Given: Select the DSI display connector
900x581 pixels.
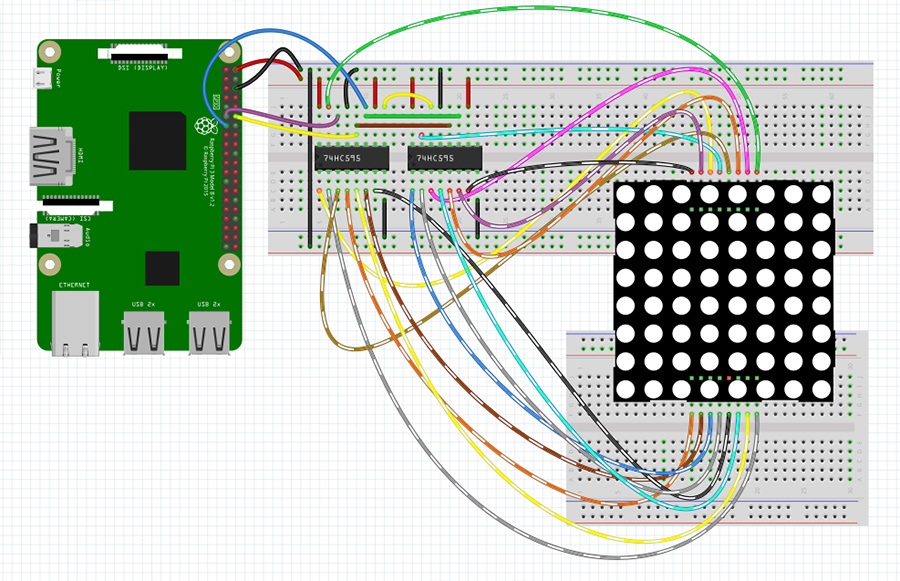Looking at the screenshot, I should click(x=139, y=55).
